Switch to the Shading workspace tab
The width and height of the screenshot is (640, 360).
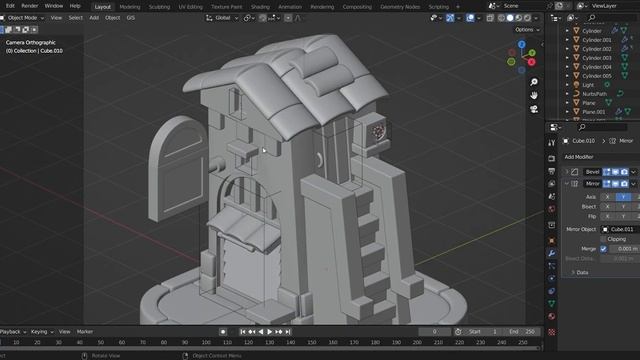[260, 7]
